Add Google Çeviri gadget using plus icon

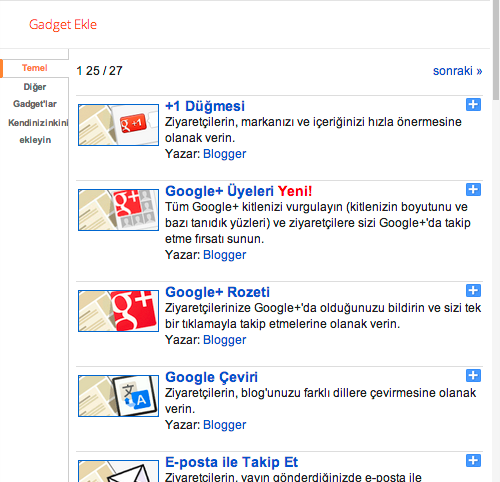tap(473, 376)
